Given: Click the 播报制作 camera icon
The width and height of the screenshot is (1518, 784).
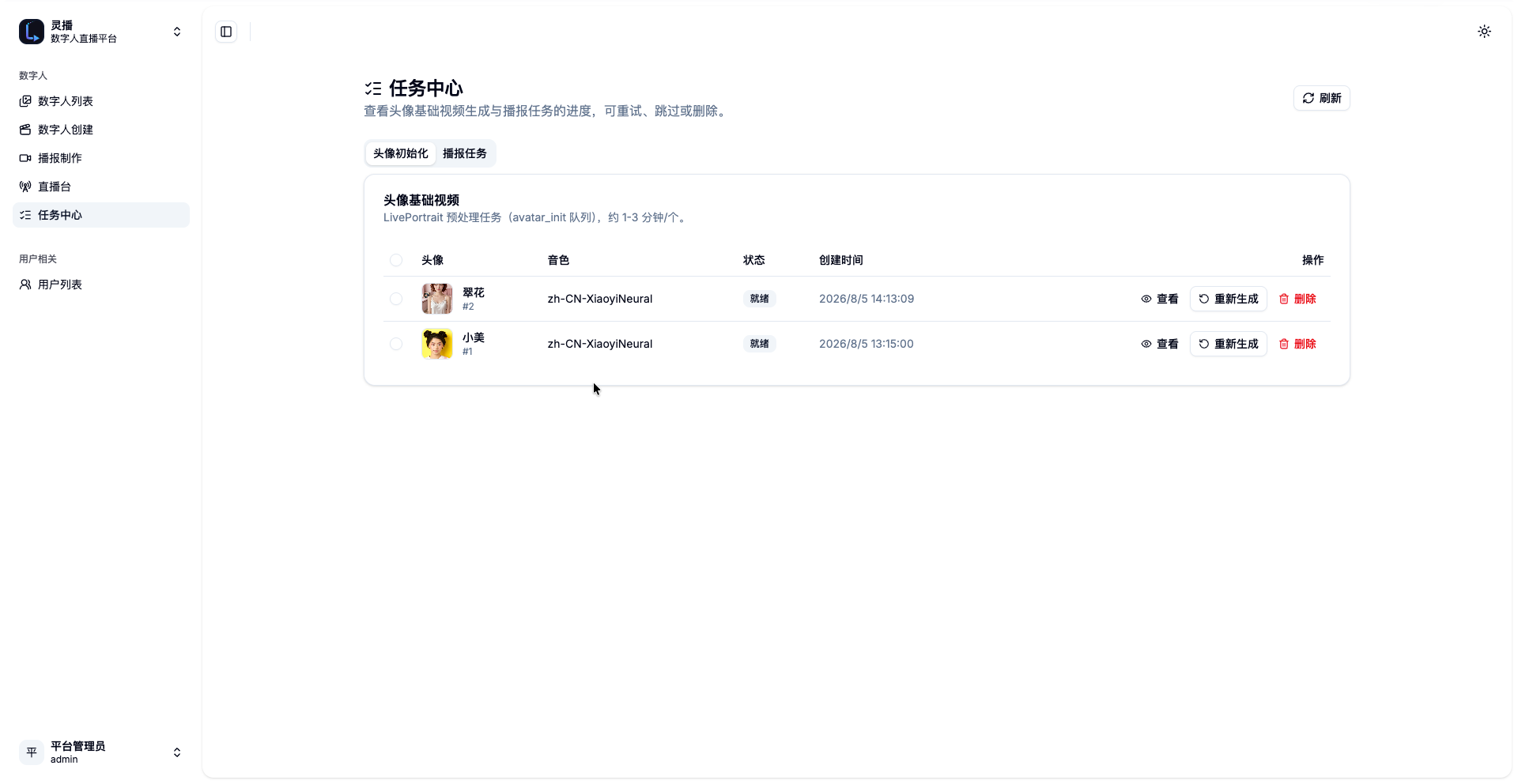Looking at the screenshot, I should (25, 158).
